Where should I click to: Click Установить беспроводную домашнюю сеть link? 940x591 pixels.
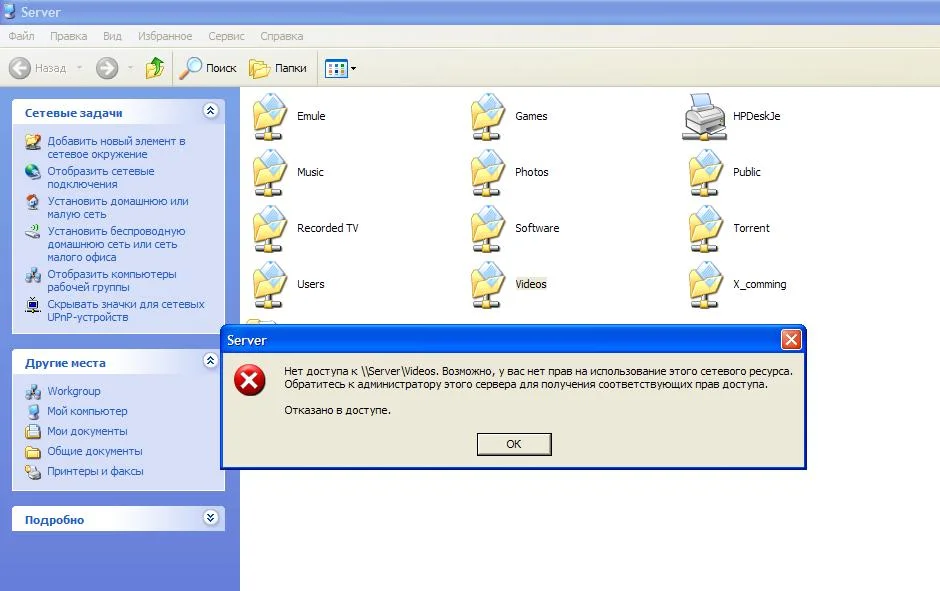tap(116, 244)
